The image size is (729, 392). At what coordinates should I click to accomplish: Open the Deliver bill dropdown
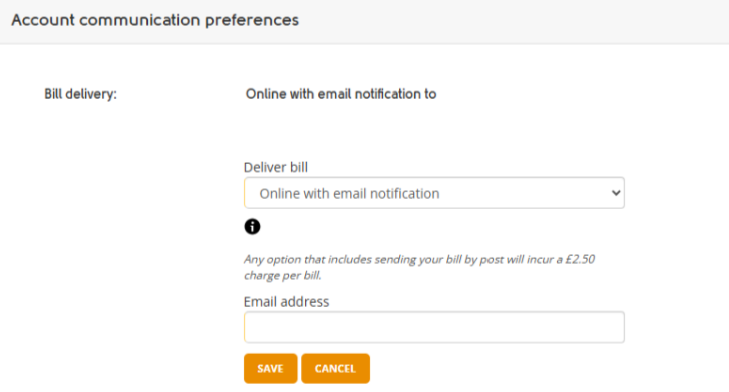(x=434, y=193)
